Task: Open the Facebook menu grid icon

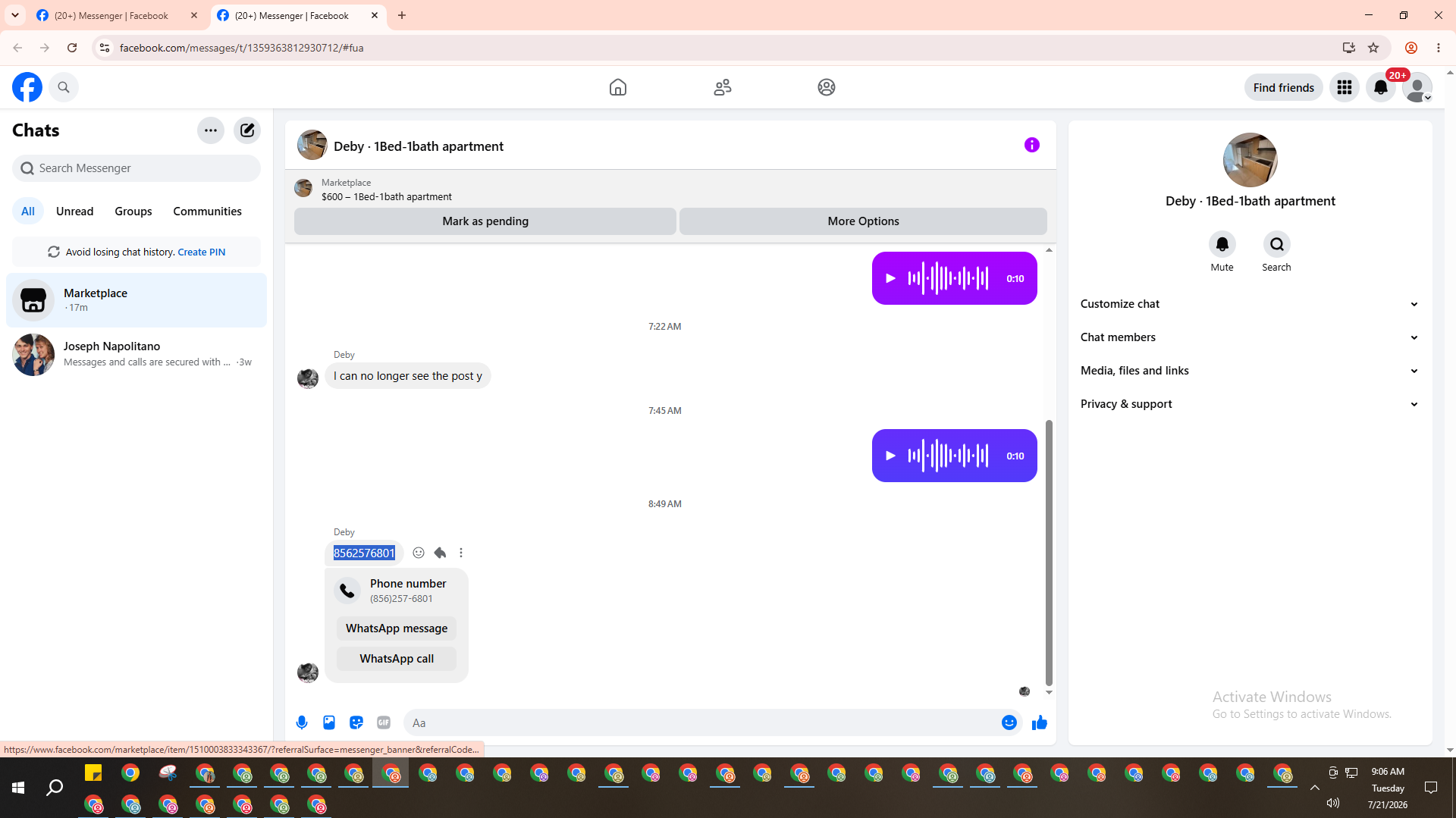Action: pyautogui.click(x=1345, y=87)
